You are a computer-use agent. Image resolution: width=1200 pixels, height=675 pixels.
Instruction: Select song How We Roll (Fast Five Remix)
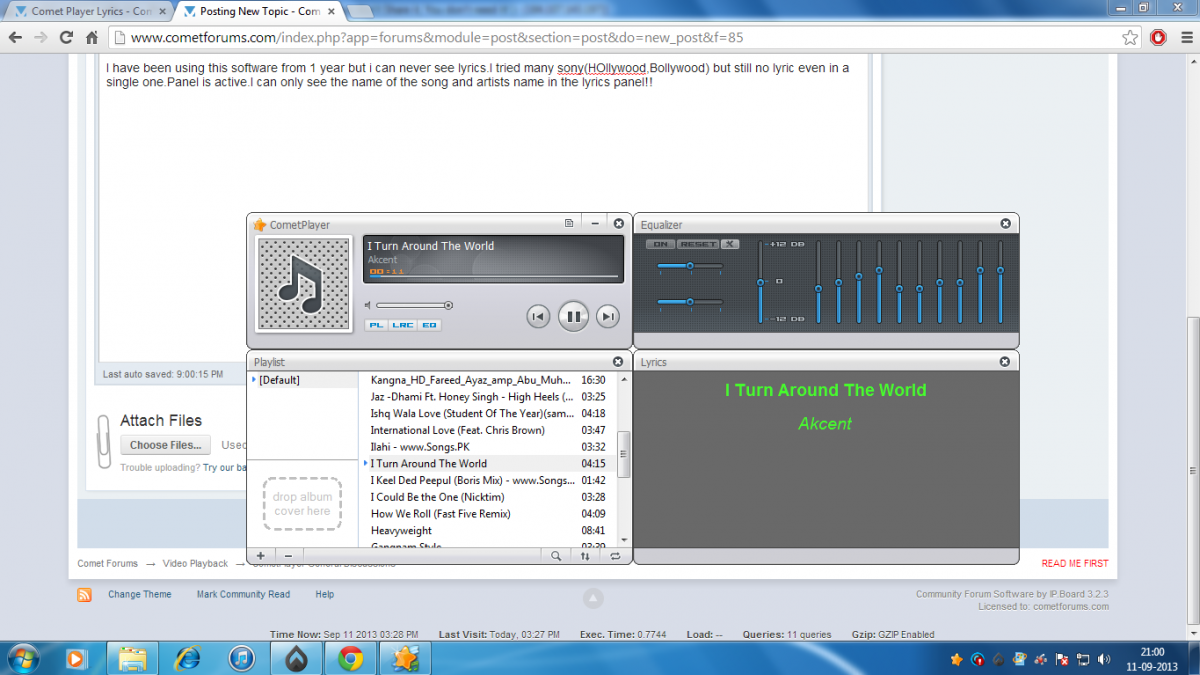click(488, 514)
